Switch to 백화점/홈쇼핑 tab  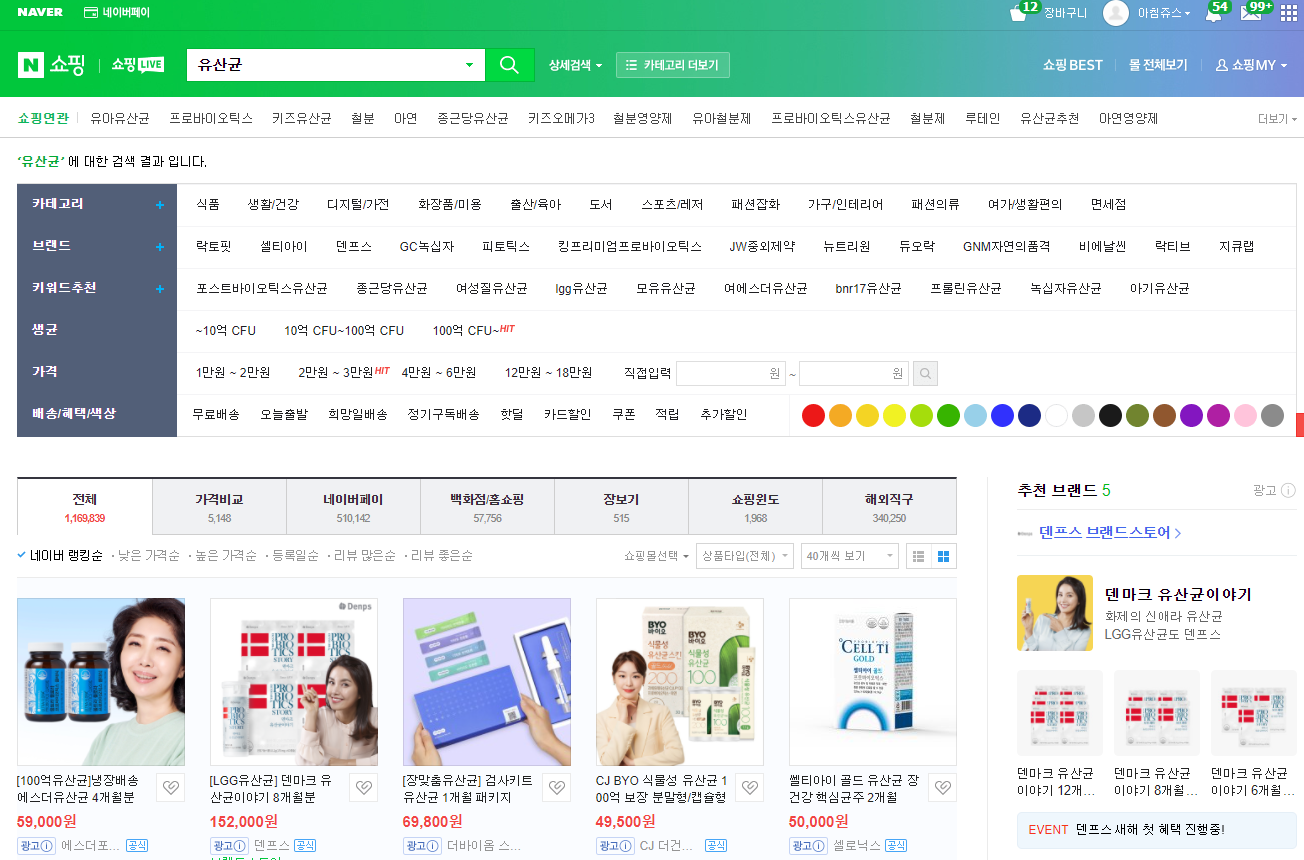[x=487, y=507]
